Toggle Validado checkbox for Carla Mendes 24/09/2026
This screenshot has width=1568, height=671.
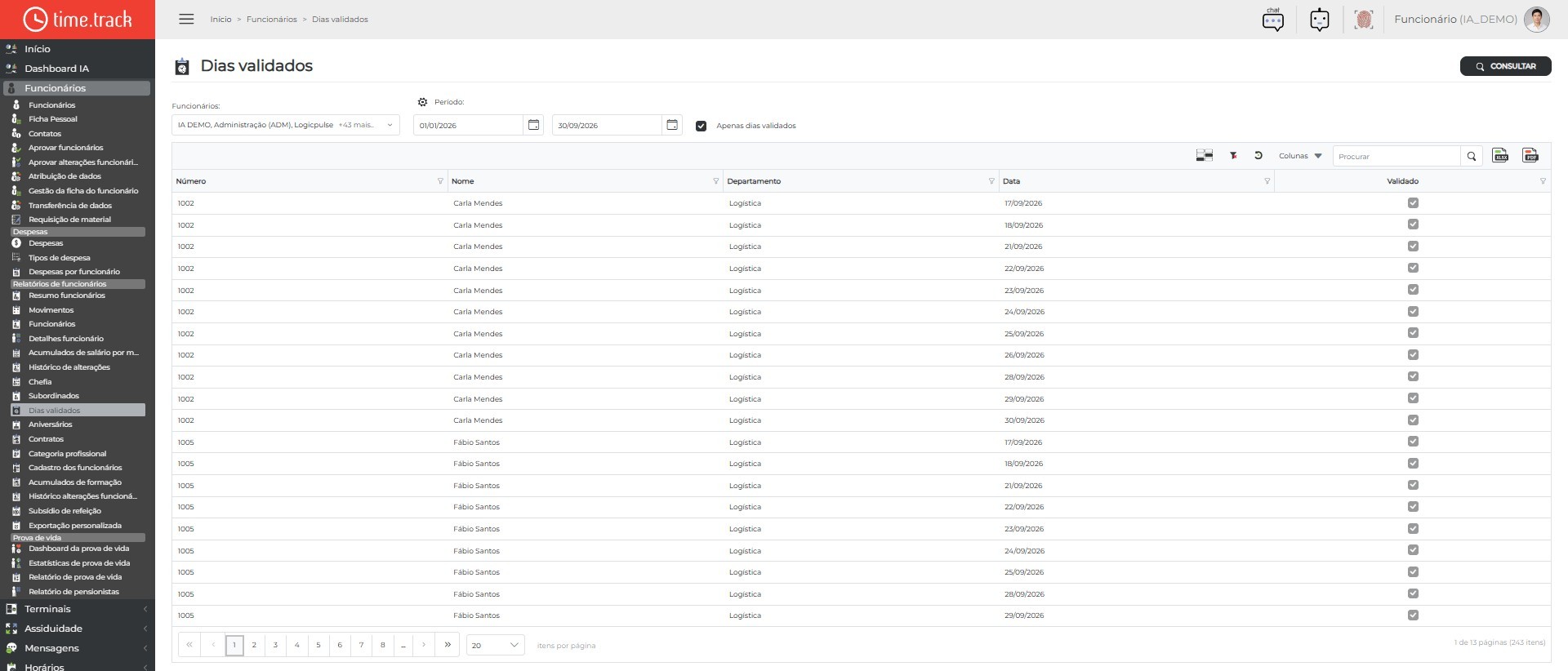coord(1413,311)
